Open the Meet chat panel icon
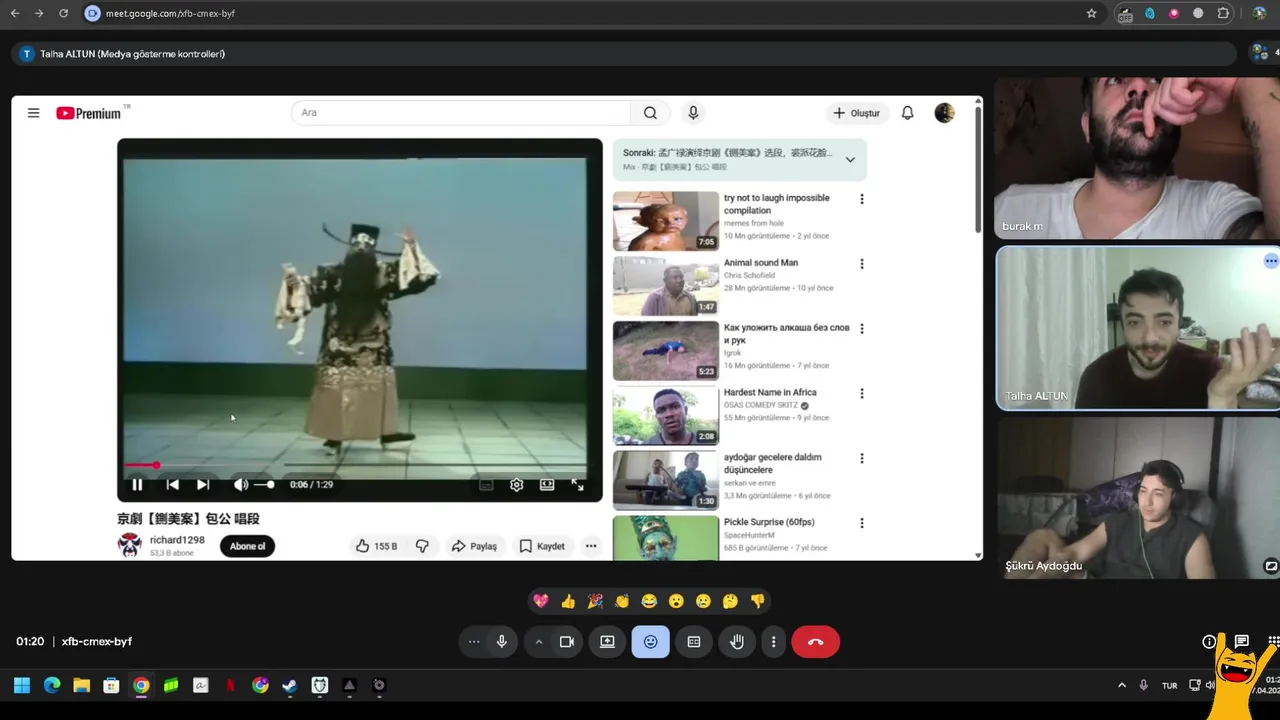Screen dimensions: 1280x720 tap(1241, 642)
